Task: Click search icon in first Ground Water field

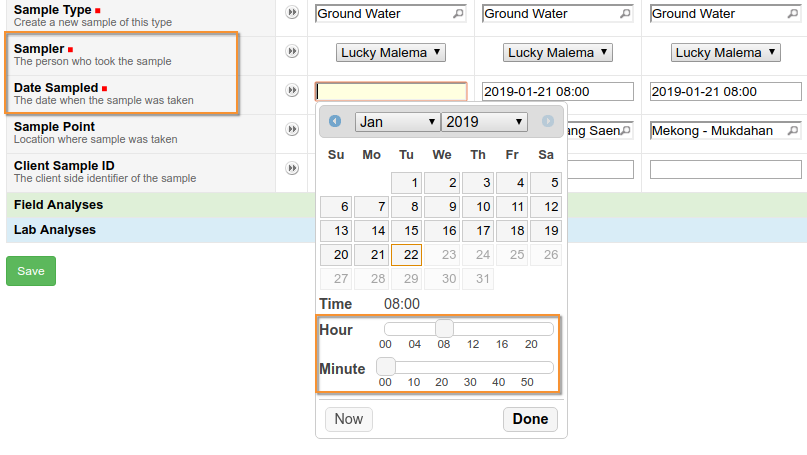Action: pyautogui.click(x=458, y=14)
